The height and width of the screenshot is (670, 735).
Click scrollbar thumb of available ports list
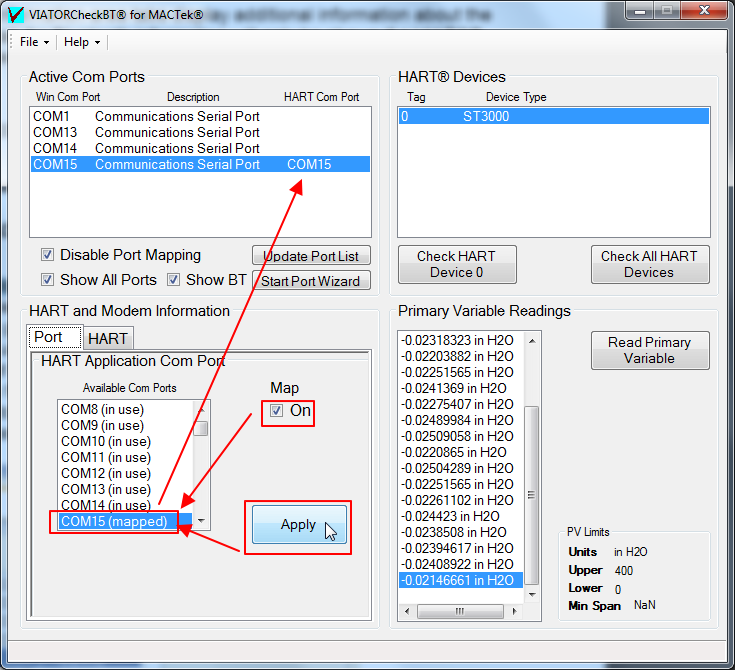[x=201, y=428]
